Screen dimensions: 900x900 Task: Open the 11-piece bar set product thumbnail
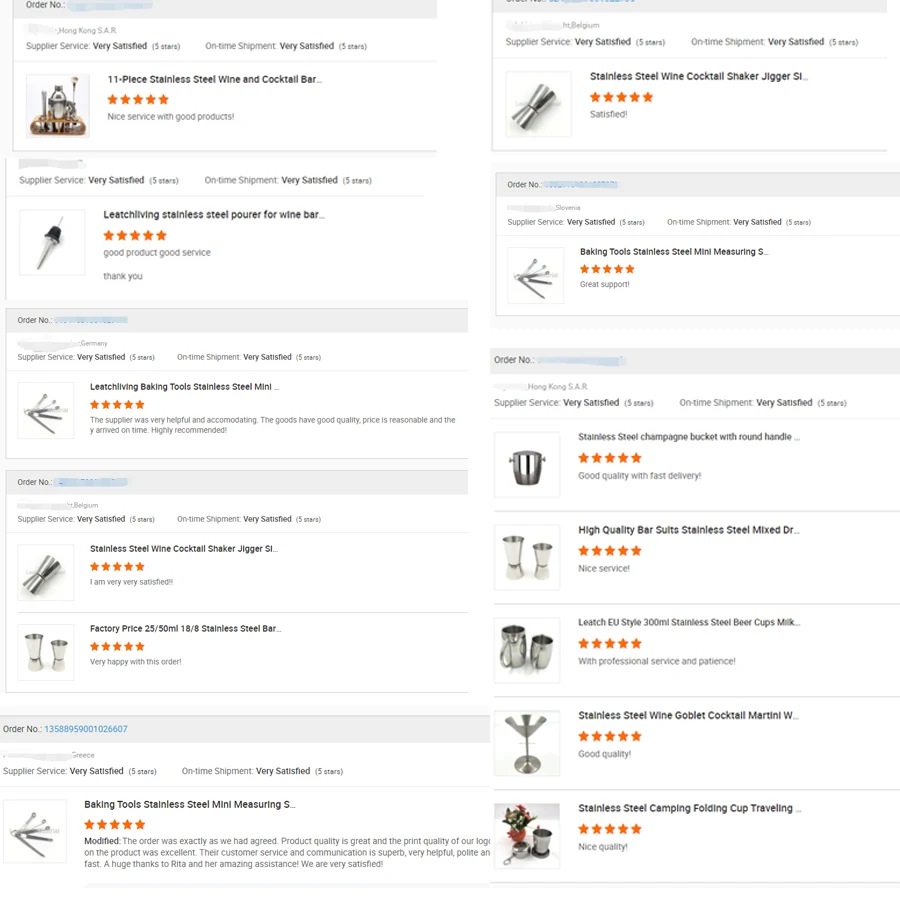(x=57, y=105)
